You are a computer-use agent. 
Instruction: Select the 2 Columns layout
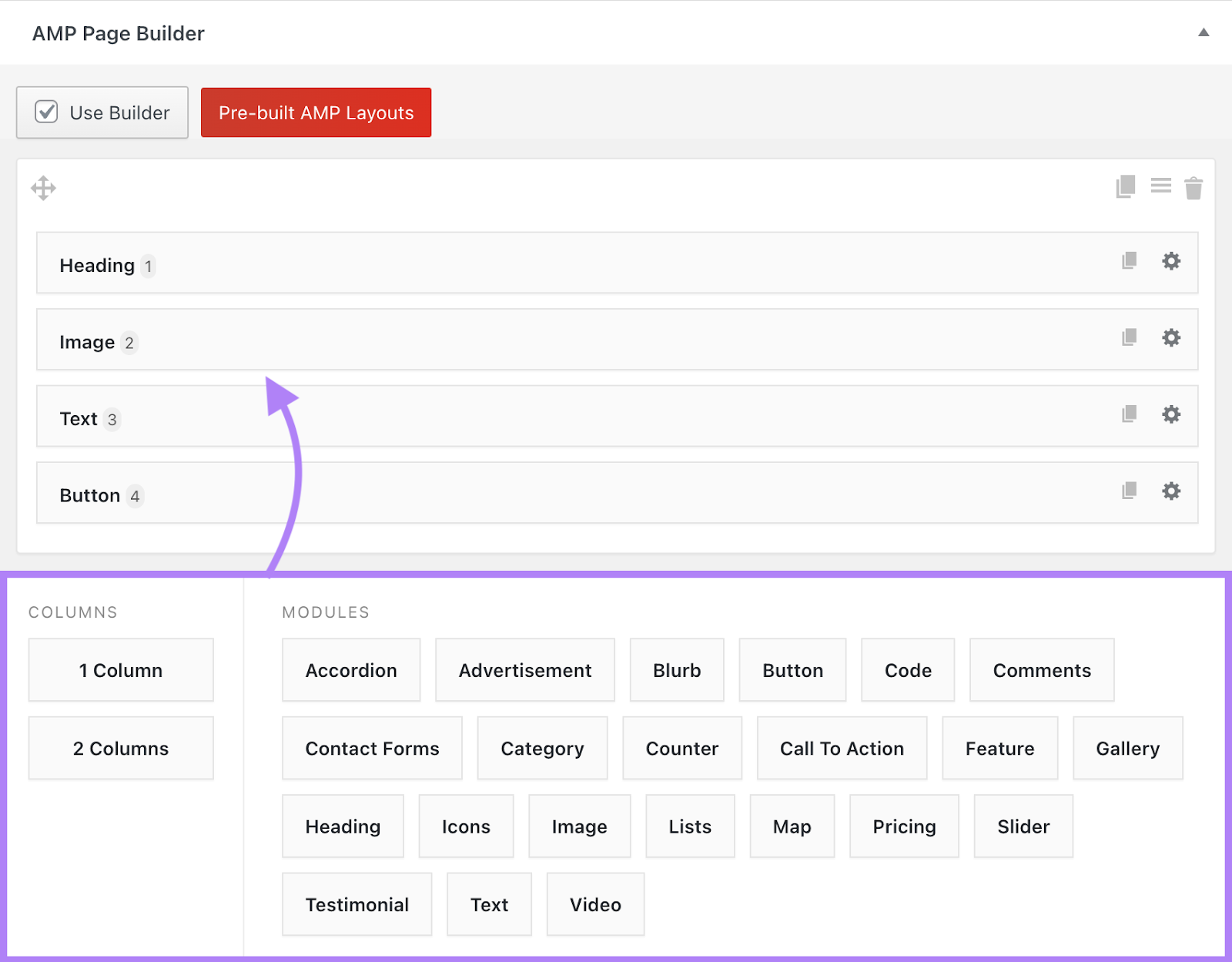120,747
